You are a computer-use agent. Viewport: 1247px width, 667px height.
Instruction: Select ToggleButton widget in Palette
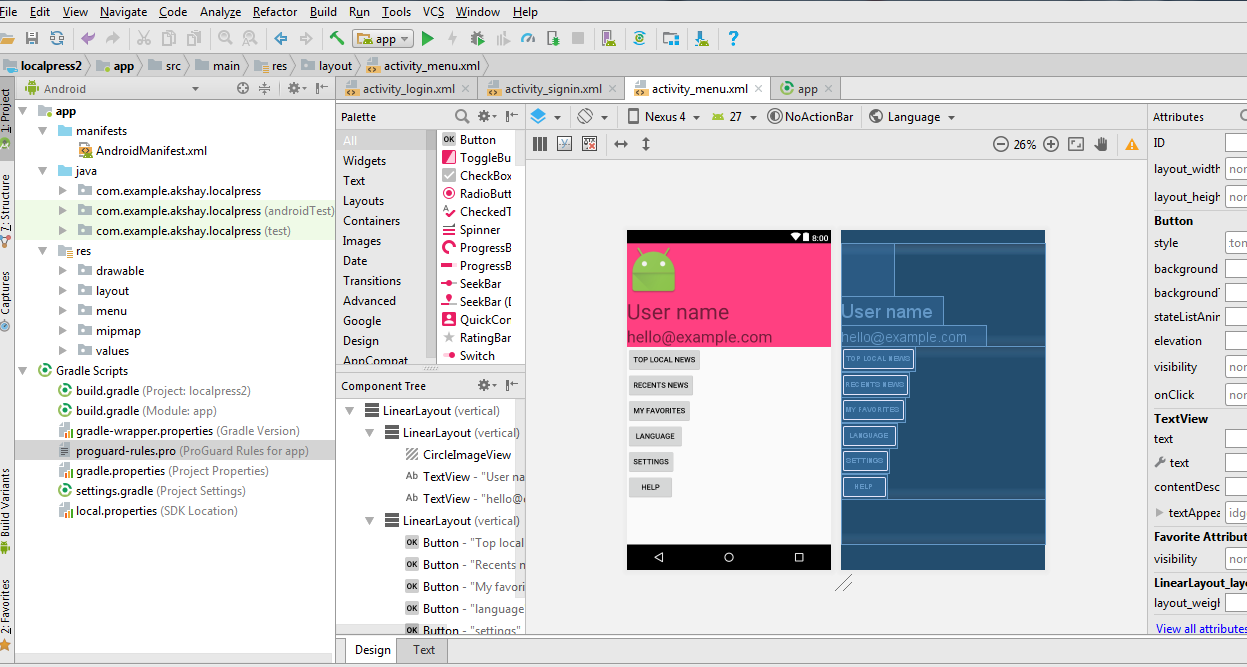[x=477, y=158]
